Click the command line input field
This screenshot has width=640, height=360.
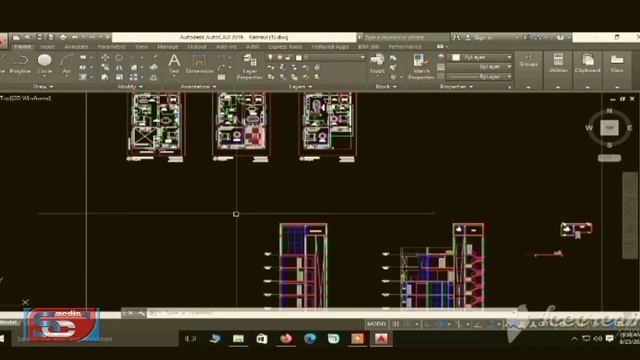[x=331, y=313]
